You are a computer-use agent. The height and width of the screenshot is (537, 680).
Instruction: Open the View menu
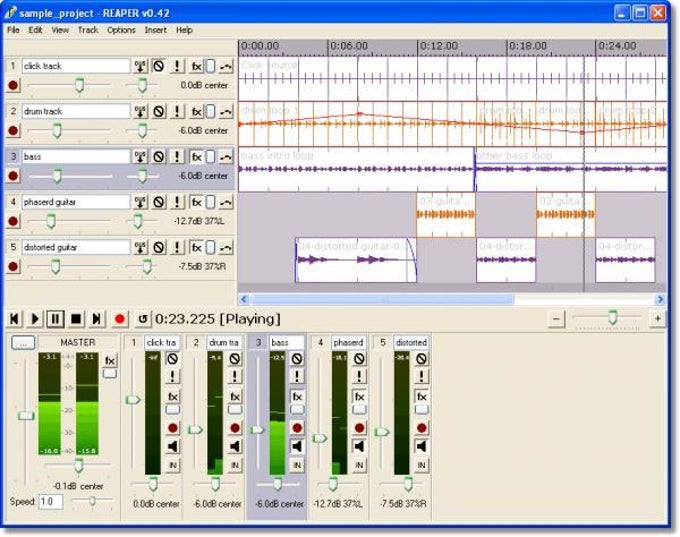(60, 30)
